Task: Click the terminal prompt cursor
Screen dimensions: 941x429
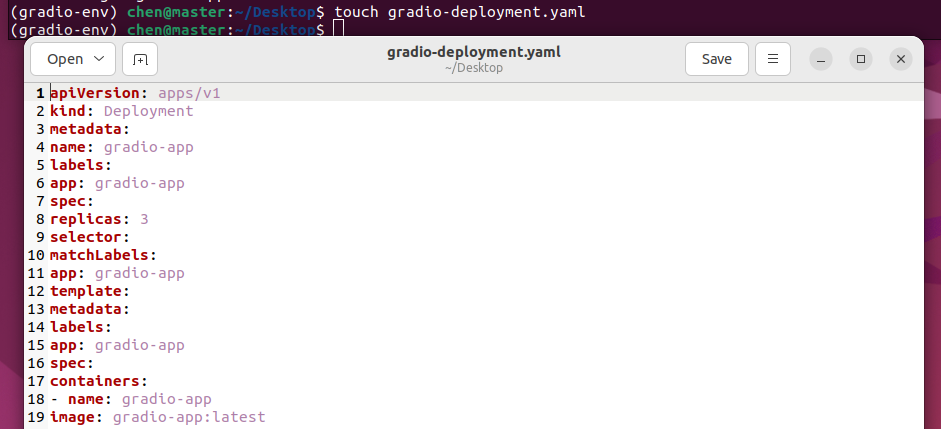Action: click(339, 28)
